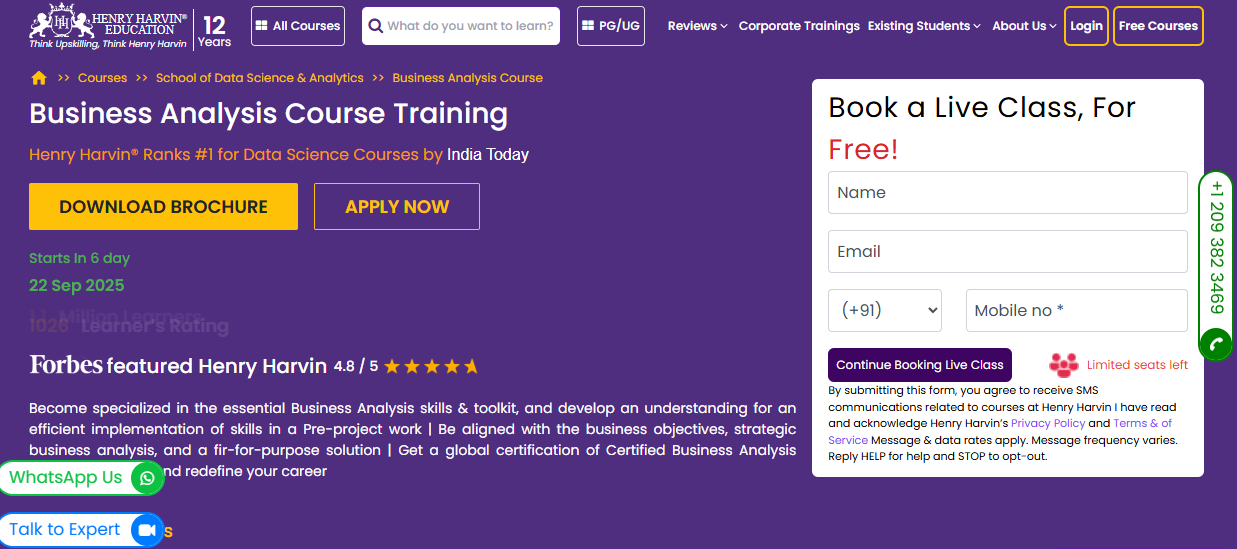Click the Download Brochure button
Image resolution: width=1237 pixels, height=549 pixels.
[x=163, y=207]
